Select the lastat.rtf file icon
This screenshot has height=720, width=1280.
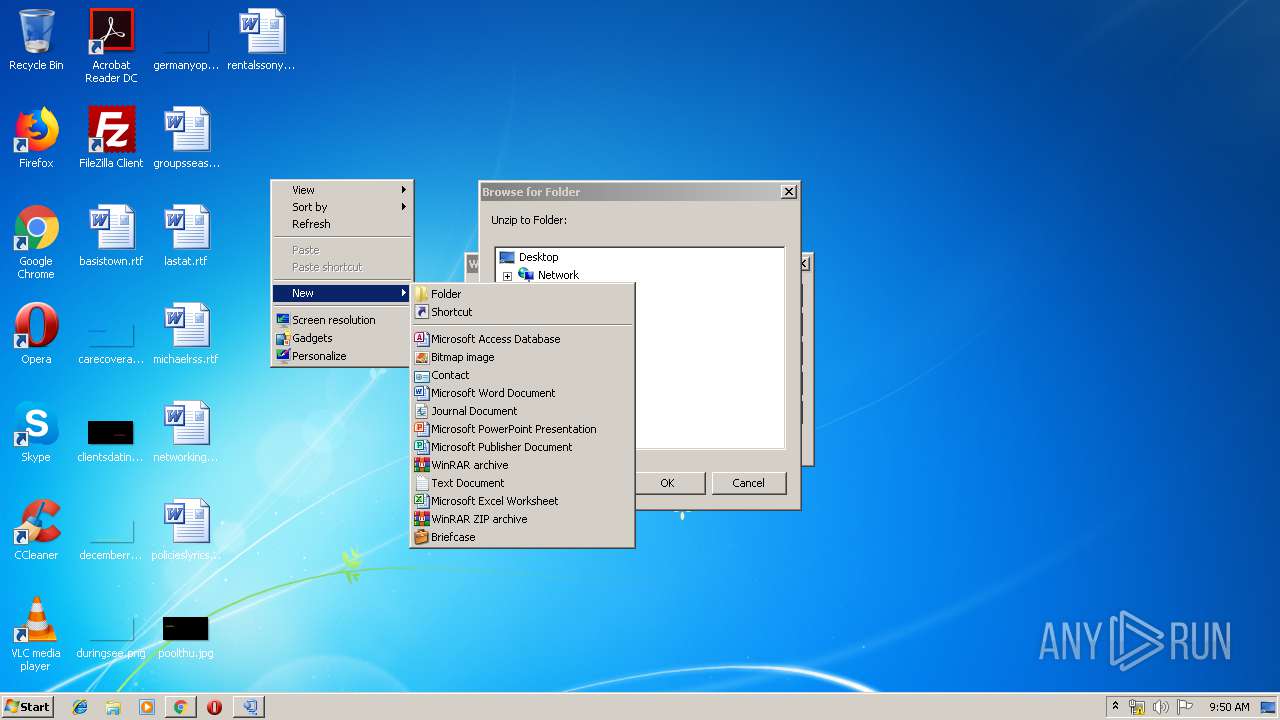186,236
